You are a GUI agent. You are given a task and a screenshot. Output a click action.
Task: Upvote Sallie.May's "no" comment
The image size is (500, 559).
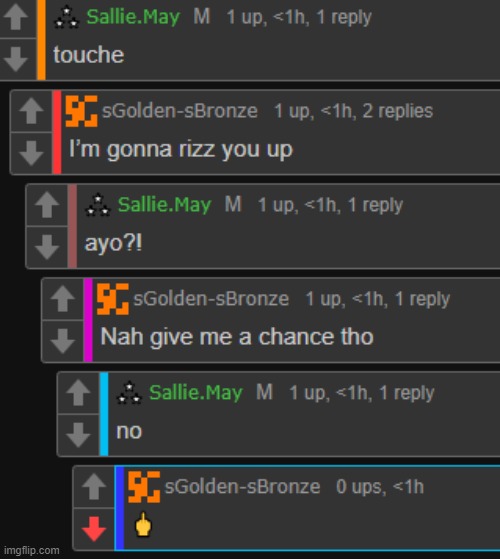coord(78,393)
